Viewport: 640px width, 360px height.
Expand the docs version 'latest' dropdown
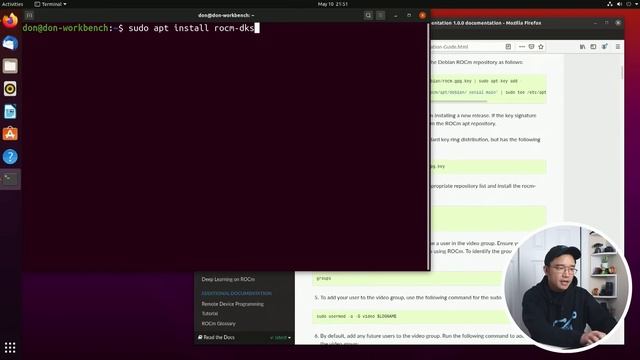pos(280,338)
